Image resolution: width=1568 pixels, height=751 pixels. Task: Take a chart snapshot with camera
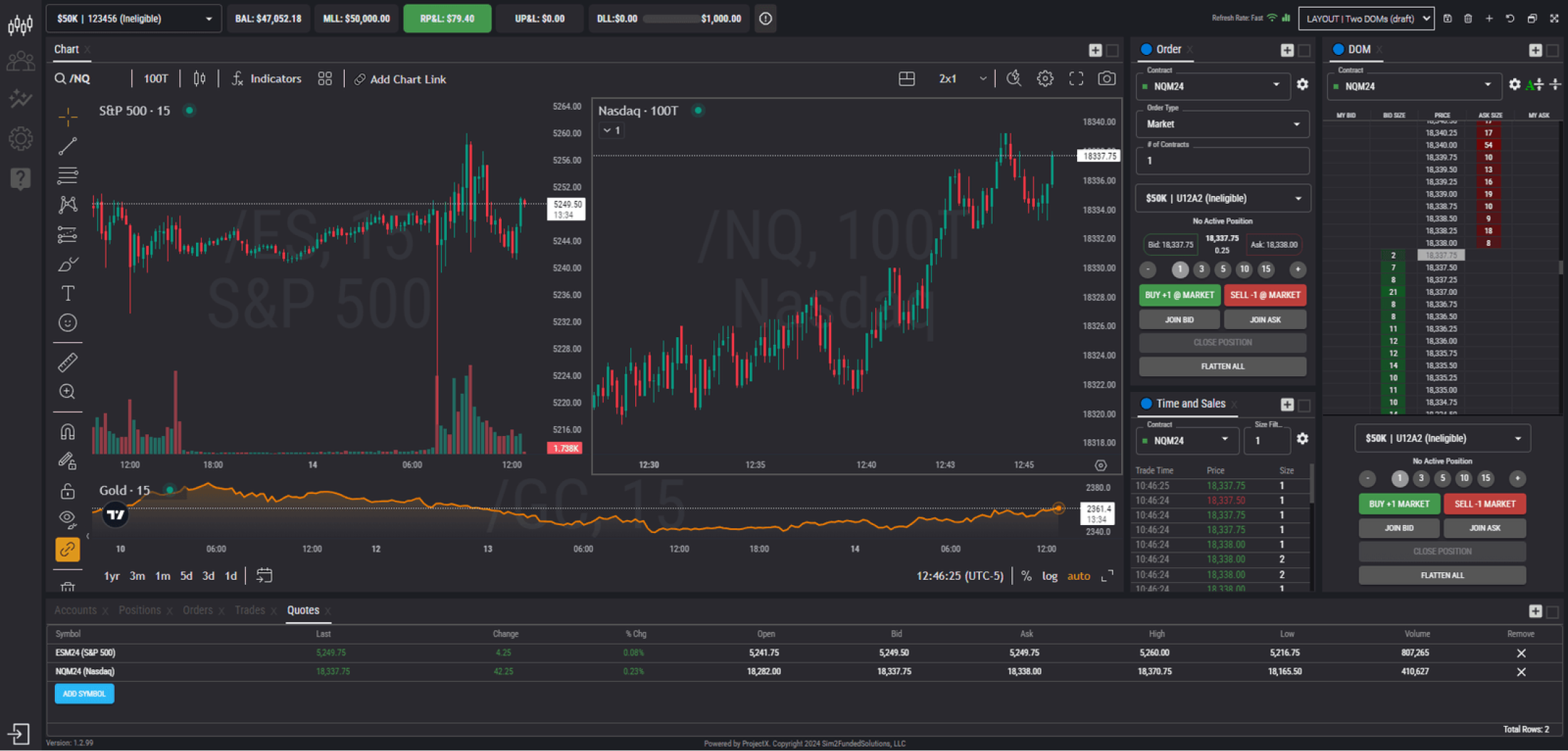(1107, 79)
